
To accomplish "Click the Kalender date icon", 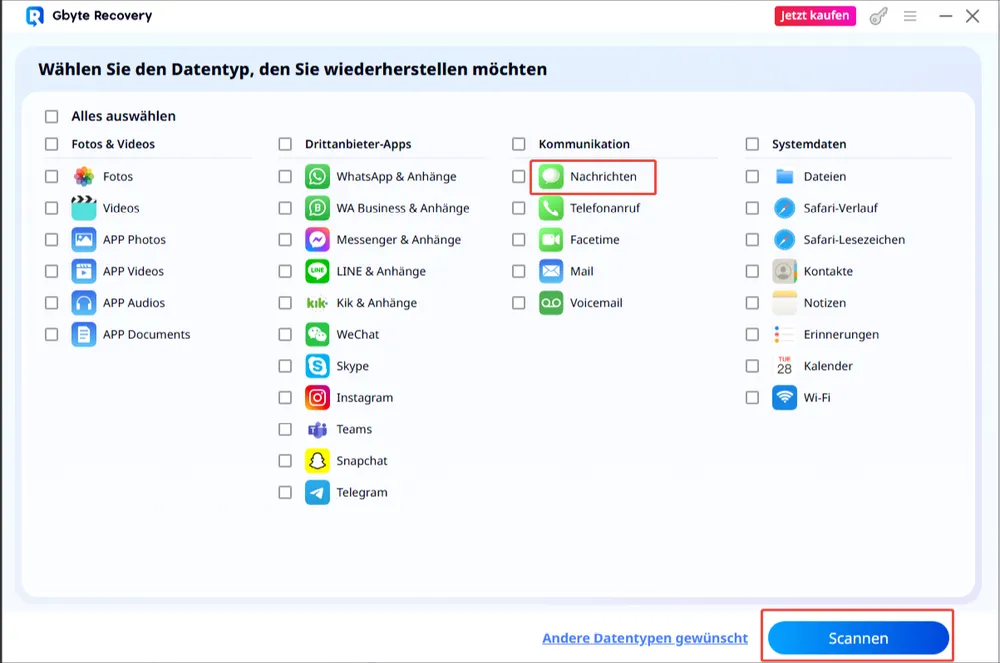I will pos(784,366).
